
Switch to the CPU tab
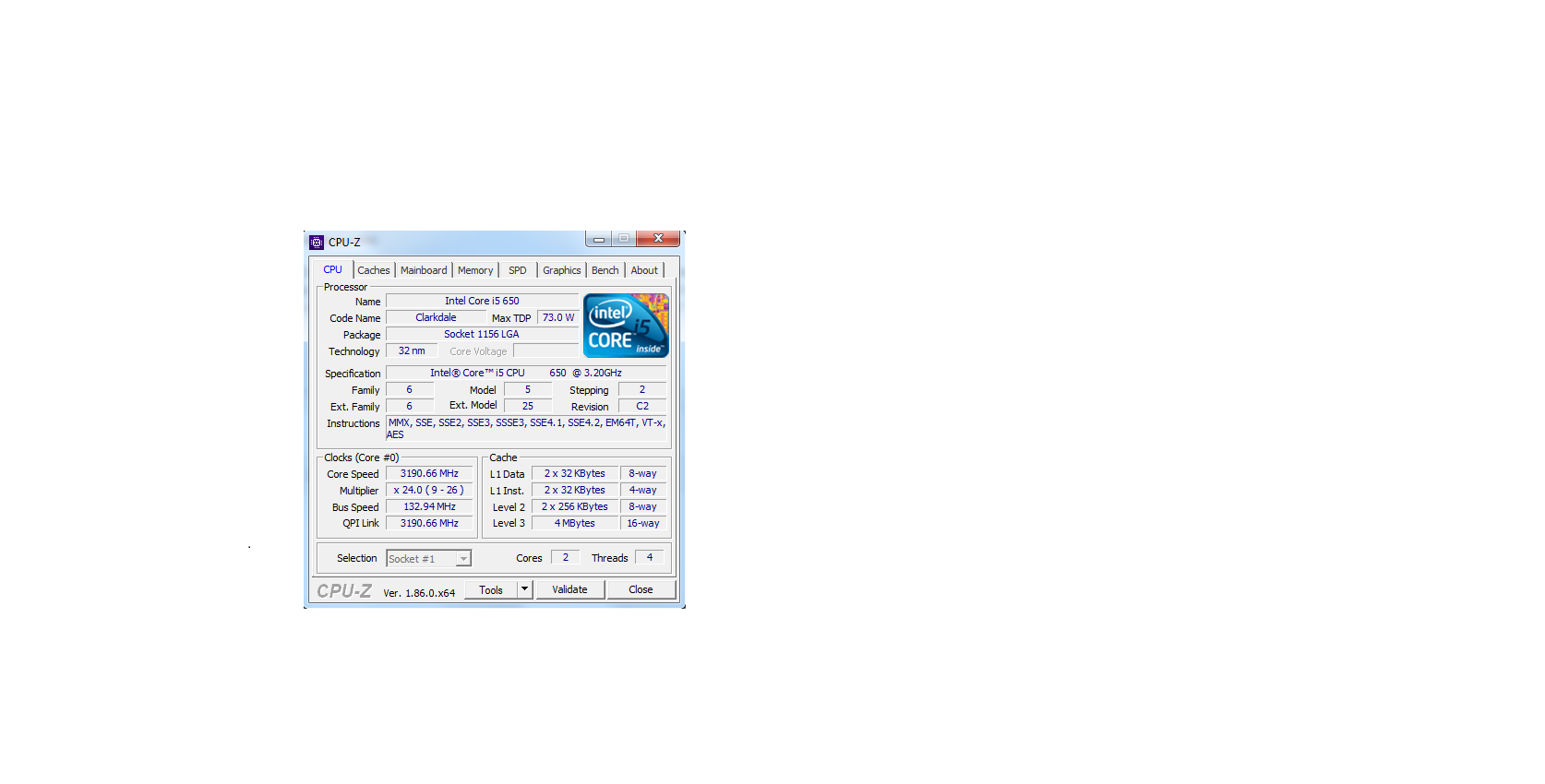332,269
